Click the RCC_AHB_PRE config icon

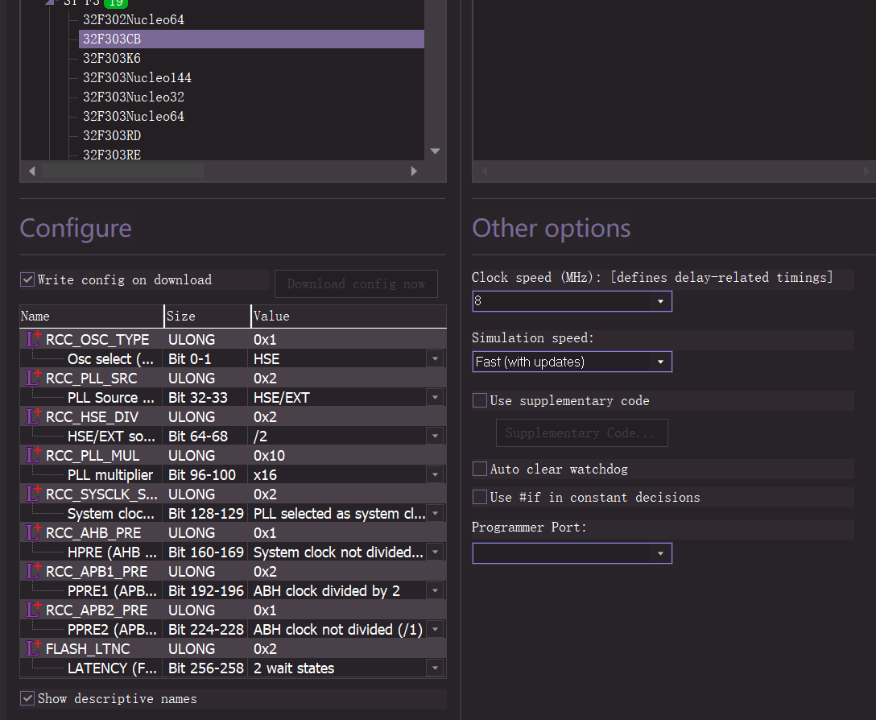pyautogui.click(x=34, y=533)
